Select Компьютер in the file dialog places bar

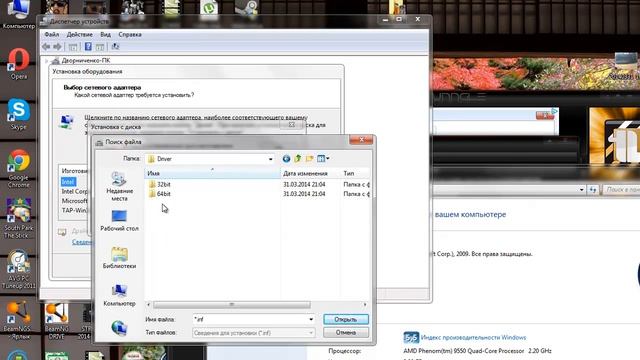point(119,296)
